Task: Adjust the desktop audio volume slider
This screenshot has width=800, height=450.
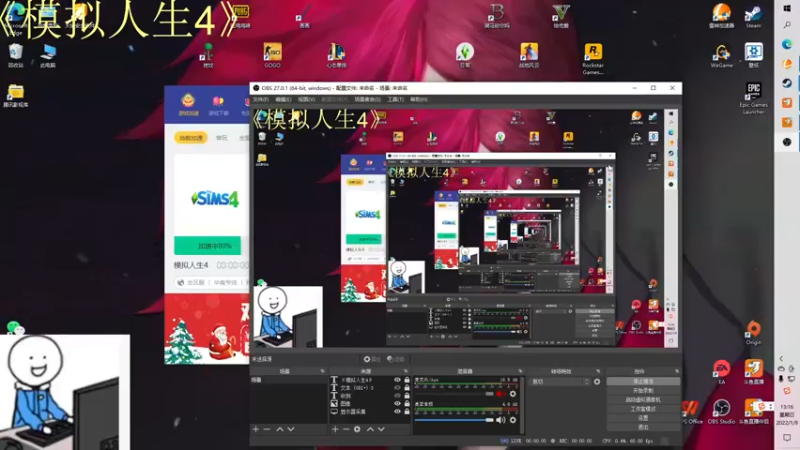Action: click(x=454, y=420)
